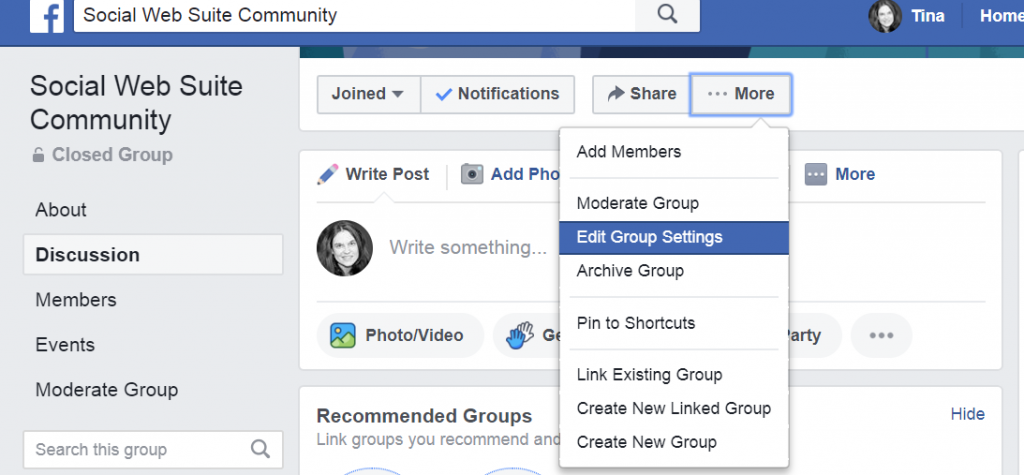Select Create New Linked Group
Viewport: 1024px width, 475px height.
click(x=674, y=408)
